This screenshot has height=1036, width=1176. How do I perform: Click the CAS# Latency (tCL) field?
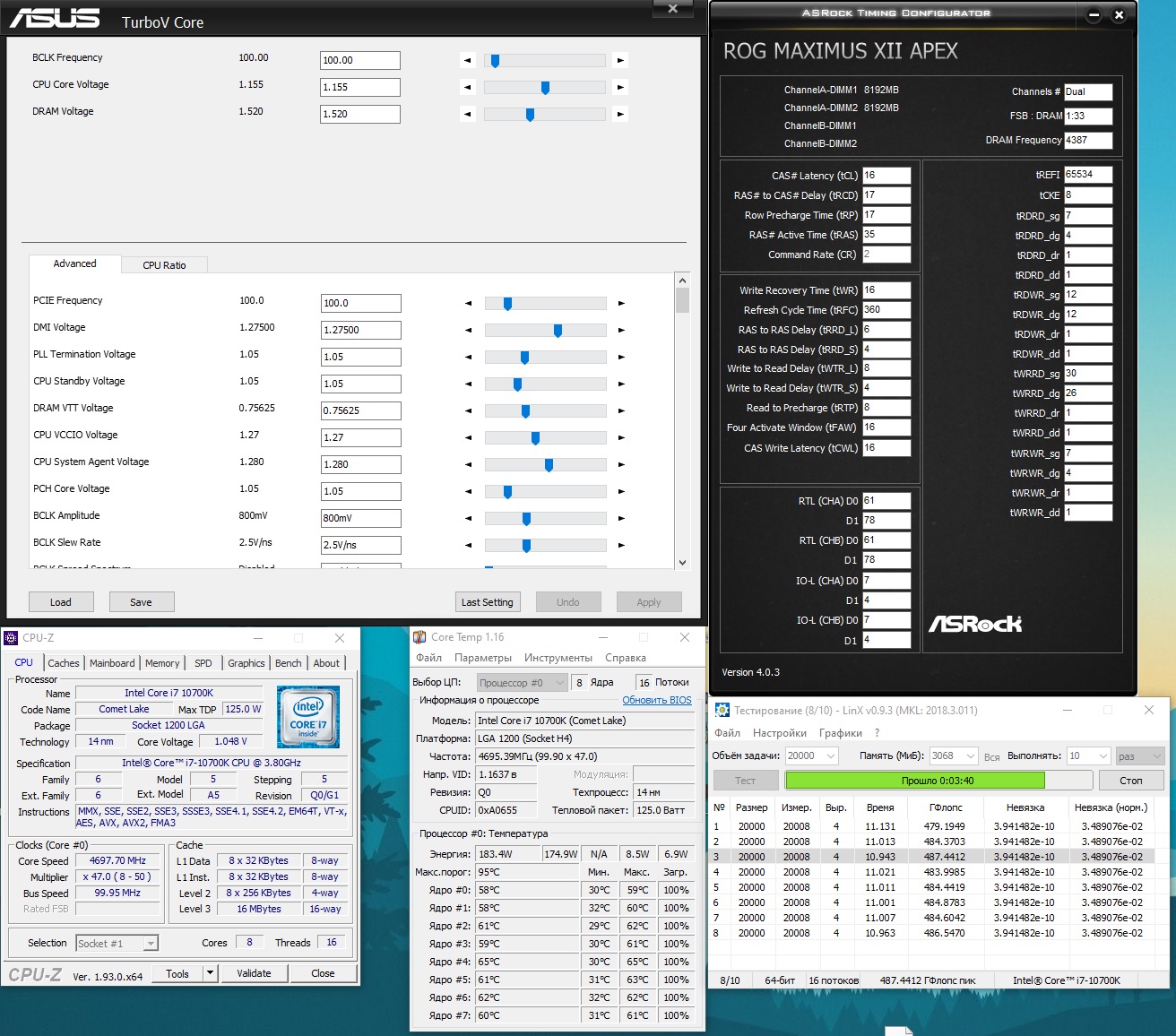[x=886, y=176]
